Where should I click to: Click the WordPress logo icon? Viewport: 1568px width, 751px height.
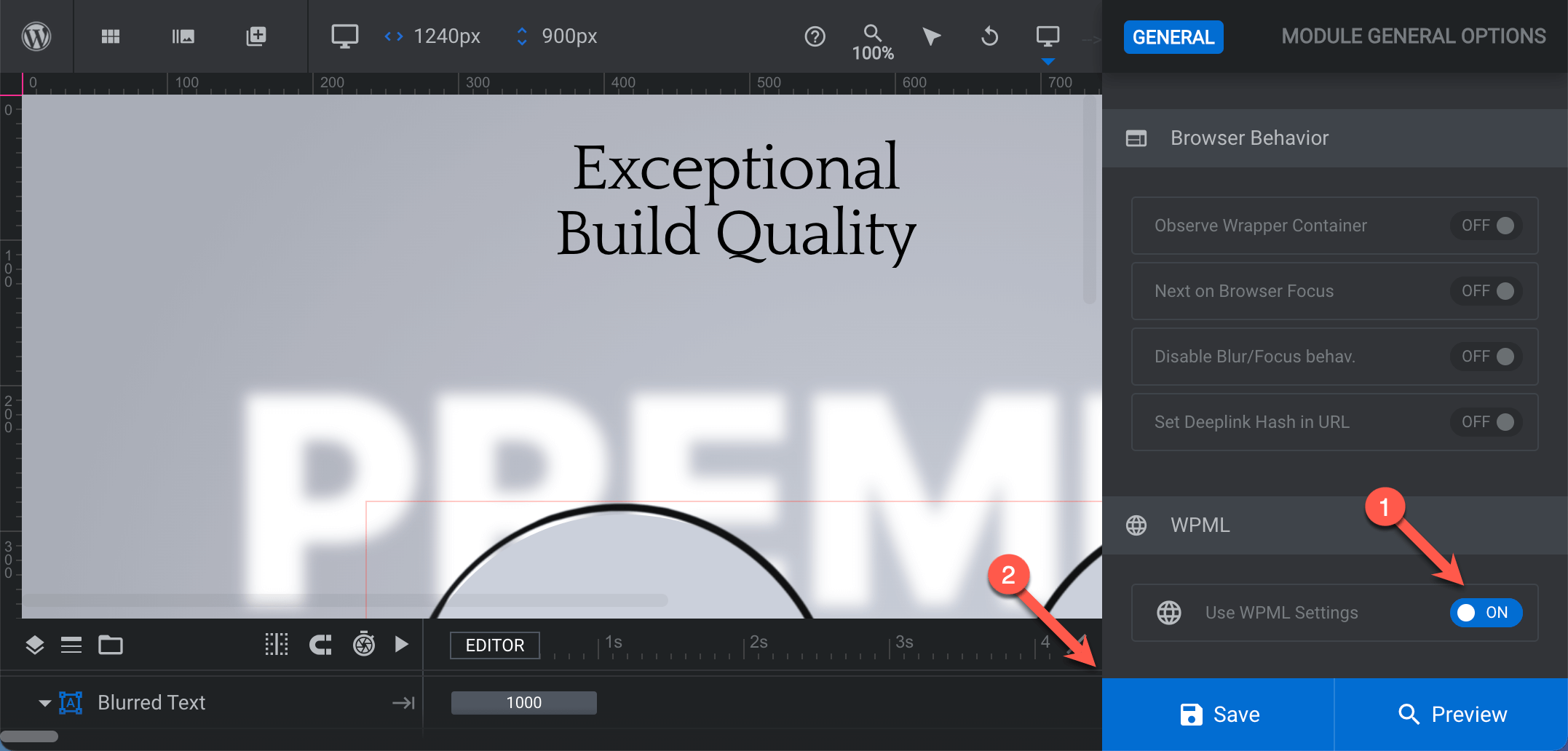pyautogui.click(x=36, y=36)
